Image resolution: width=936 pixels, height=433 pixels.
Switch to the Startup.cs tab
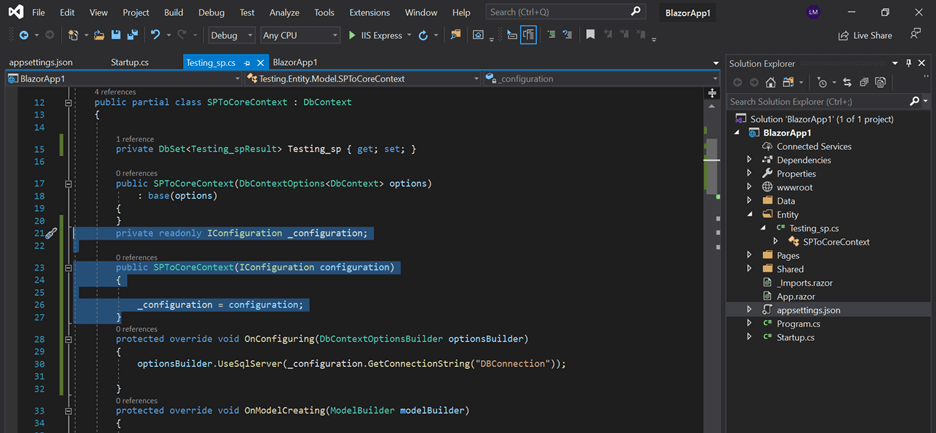(131, 62)
